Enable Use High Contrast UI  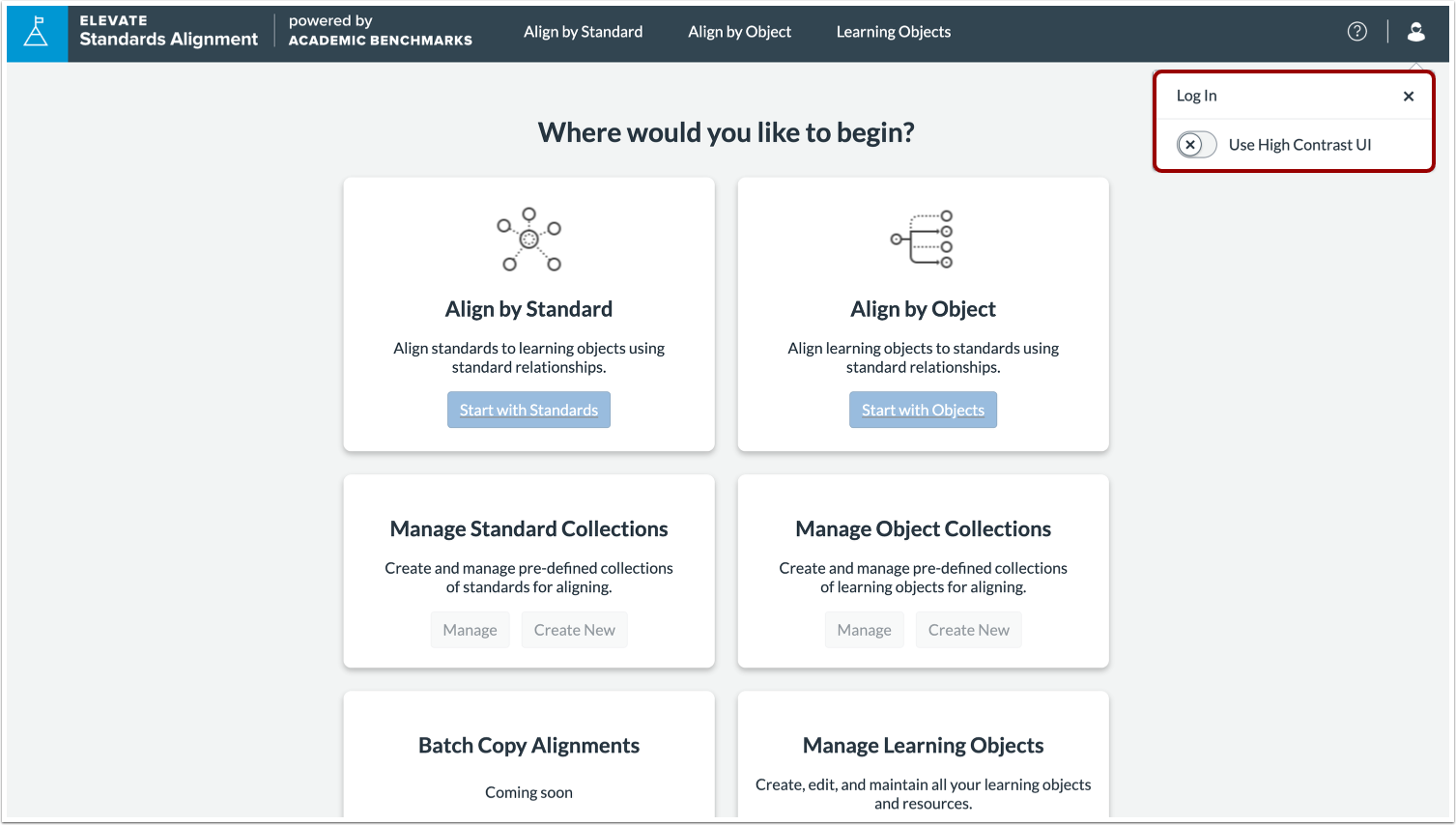(x=1196, y=144)
